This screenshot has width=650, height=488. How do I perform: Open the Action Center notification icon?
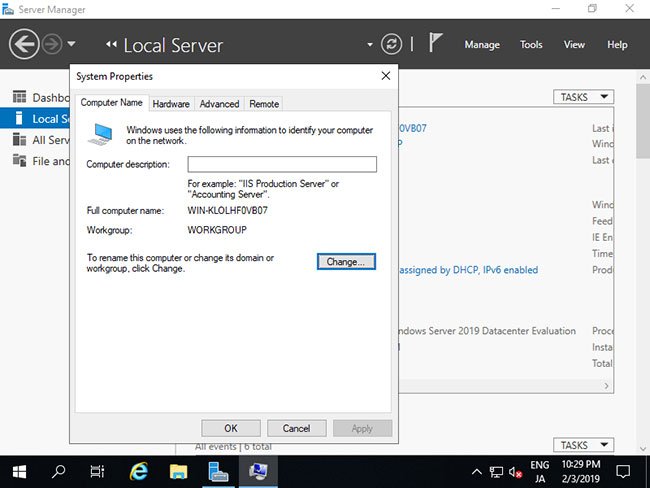pyautogui.click(x=623, y=471)
